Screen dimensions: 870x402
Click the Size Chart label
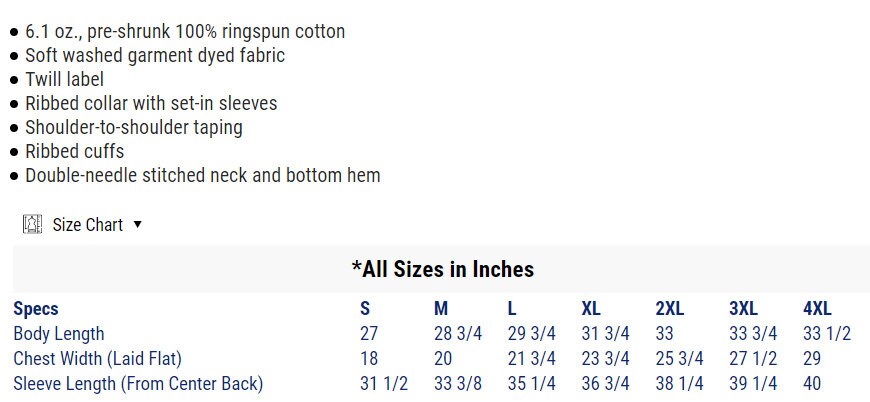(88, 225)
